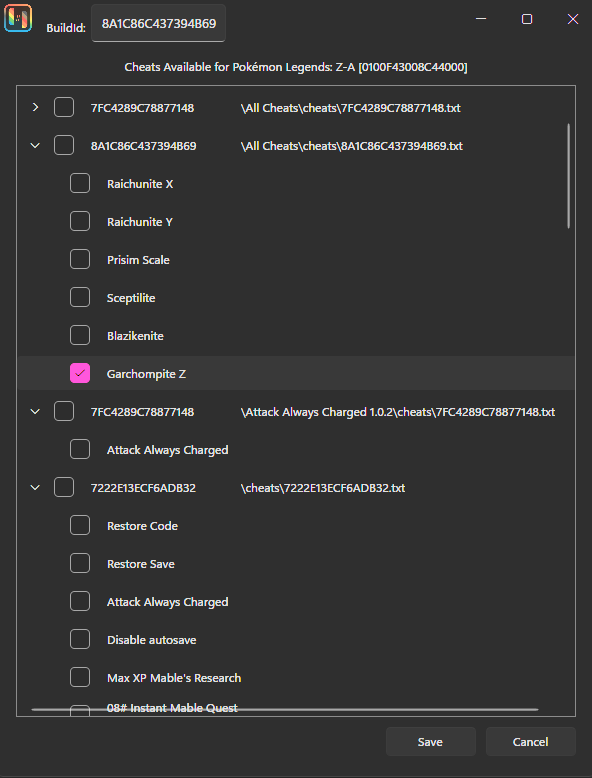This screenshot has width=592, height=778.
Task: Enable the Restore Code checkbox
Action: click(x=80, y=525)
